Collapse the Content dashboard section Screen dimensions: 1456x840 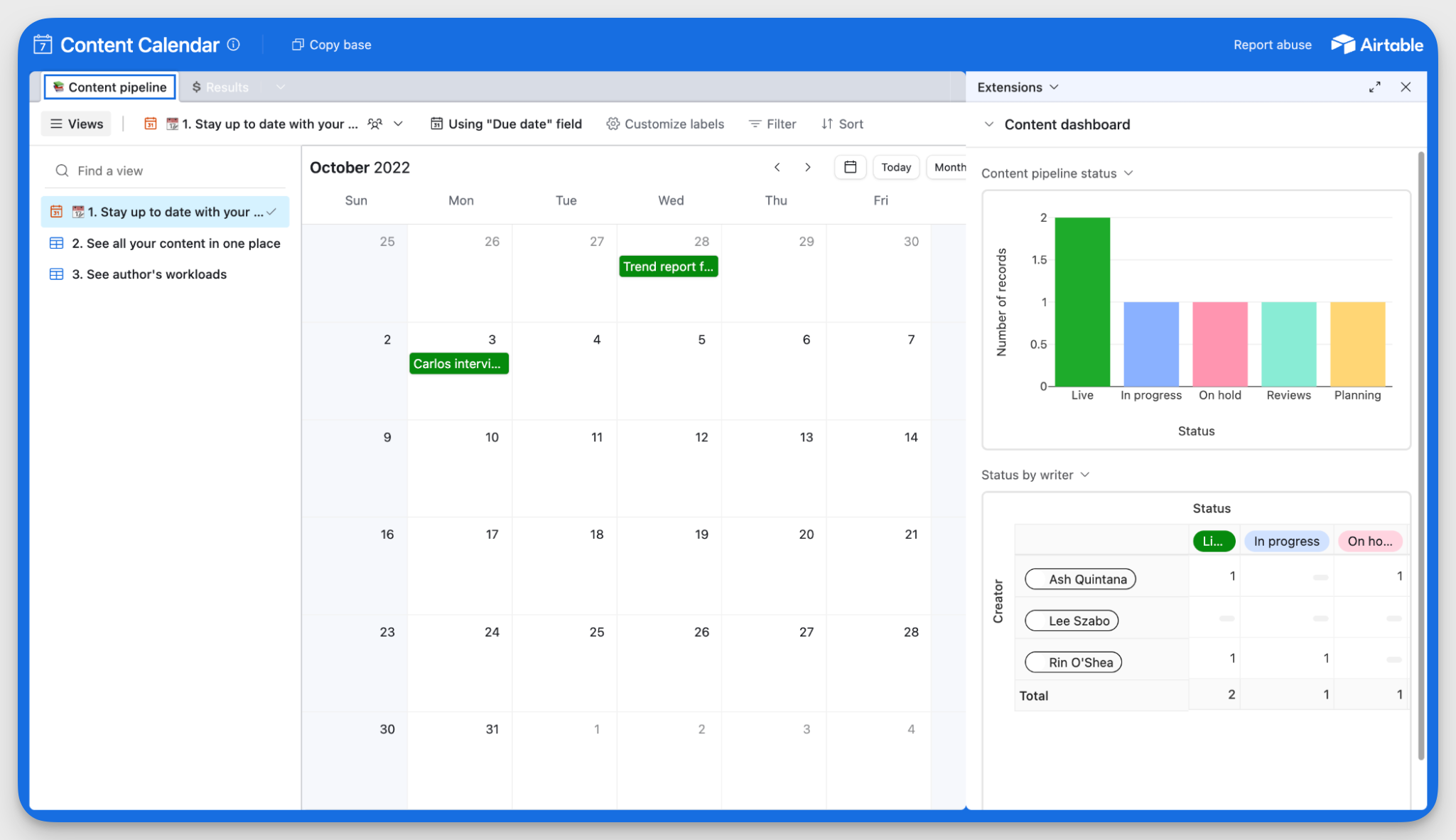[x=989, y=124]
